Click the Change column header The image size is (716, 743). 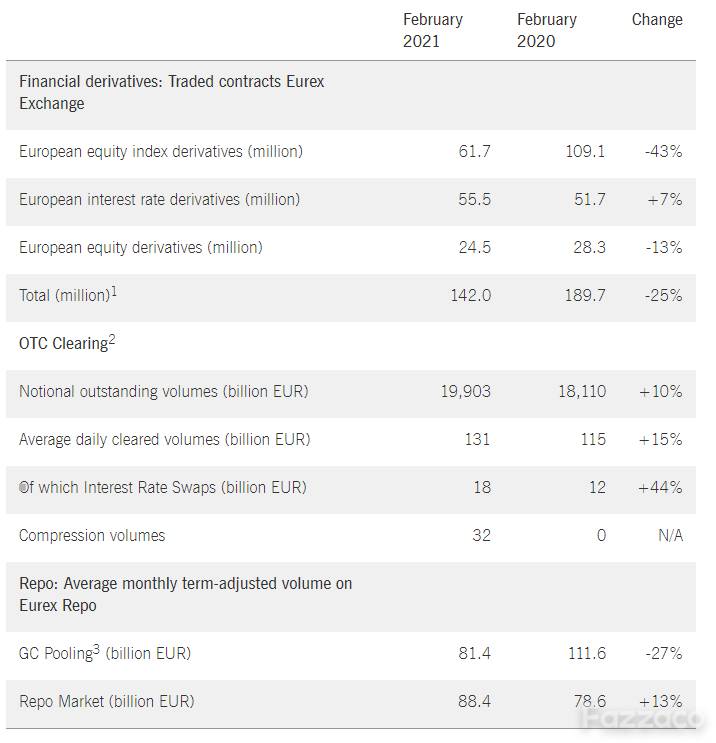pyautogui.click(x=657, y=19)
